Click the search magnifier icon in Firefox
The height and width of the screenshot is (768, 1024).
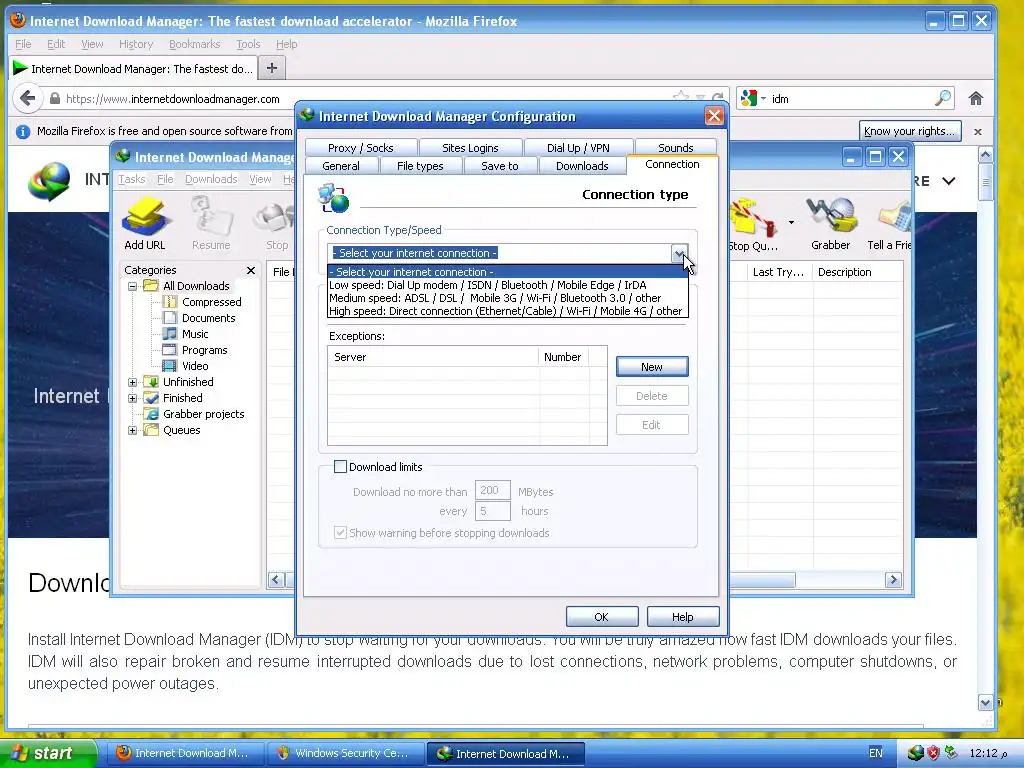942,99
